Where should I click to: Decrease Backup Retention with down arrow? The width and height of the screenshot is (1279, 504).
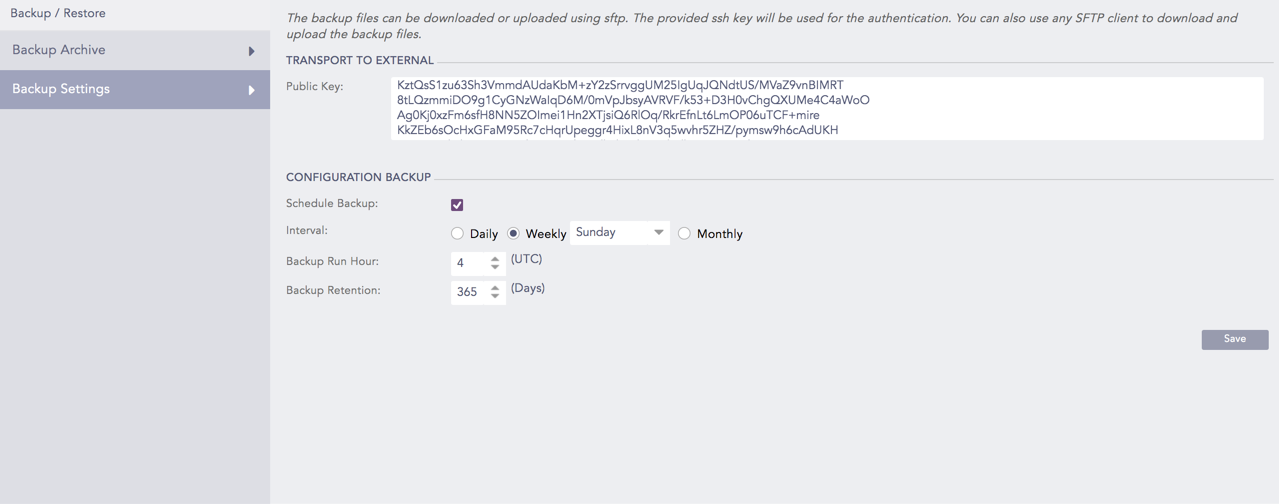click(x=495, y=296)
